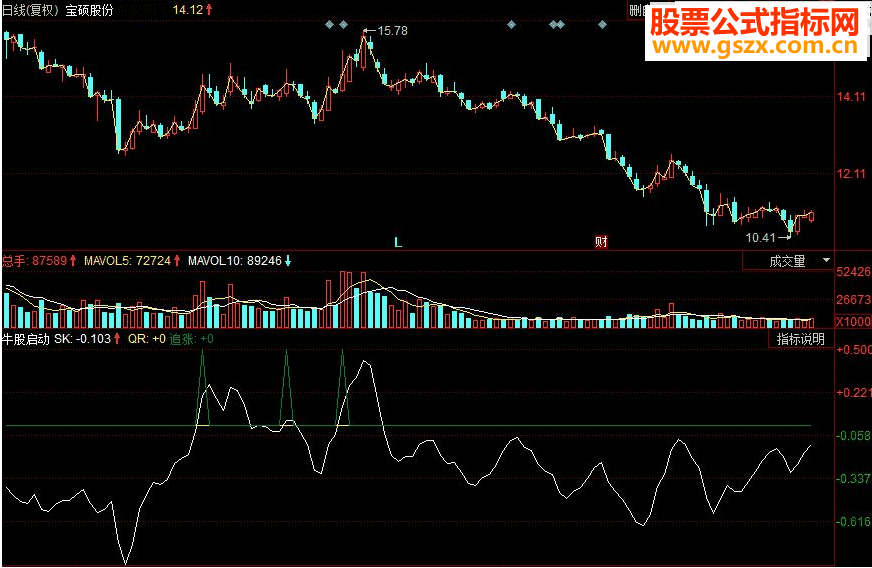Click the high price label 15.78
Screen dimensions: 872x568
[393, 31]
